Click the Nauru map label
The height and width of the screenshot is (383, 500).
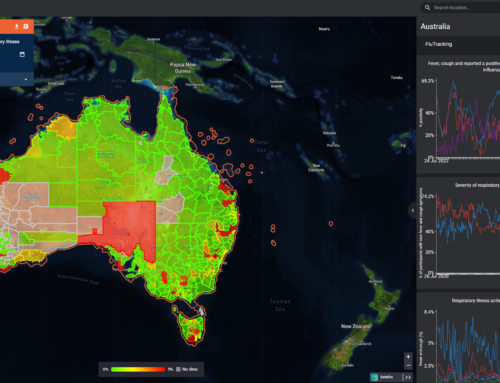tap(324, 29)
